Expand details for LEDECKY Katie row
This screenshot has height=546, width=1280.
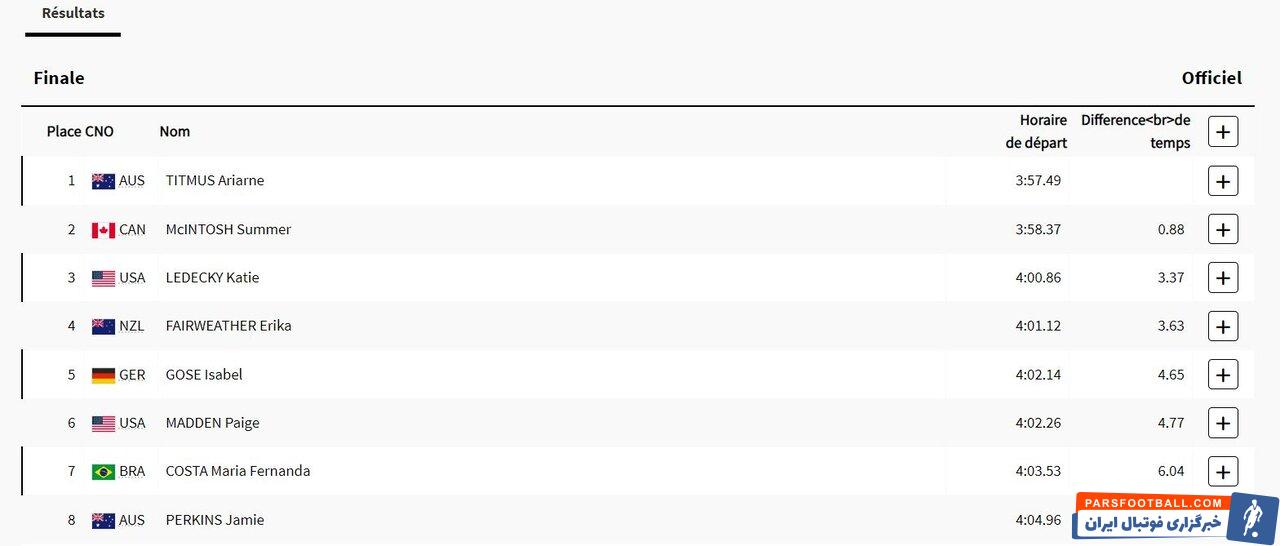click(x=1223, y=278)
